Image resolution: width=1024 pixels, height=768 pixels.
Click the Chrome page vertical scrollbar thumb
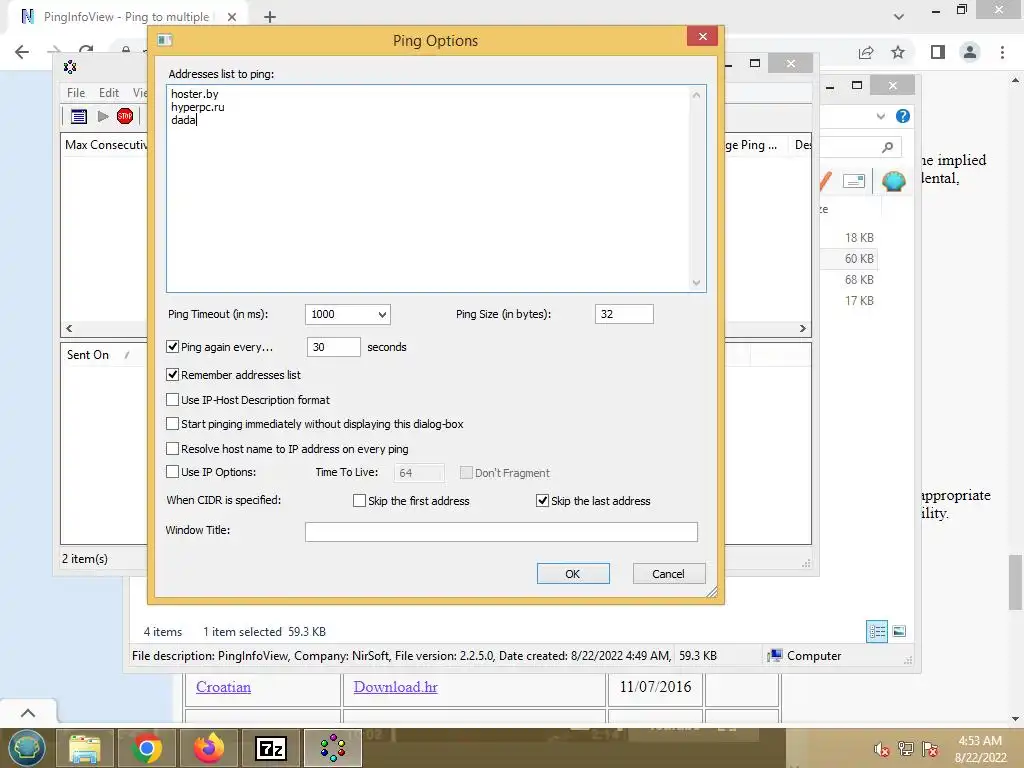click(1015, 583)
